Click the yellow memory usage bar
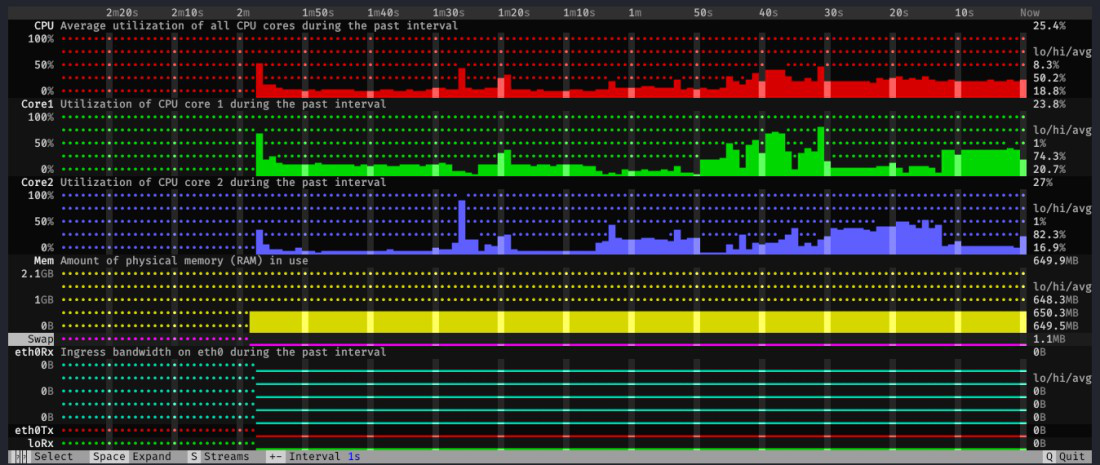 pos(638,322)
